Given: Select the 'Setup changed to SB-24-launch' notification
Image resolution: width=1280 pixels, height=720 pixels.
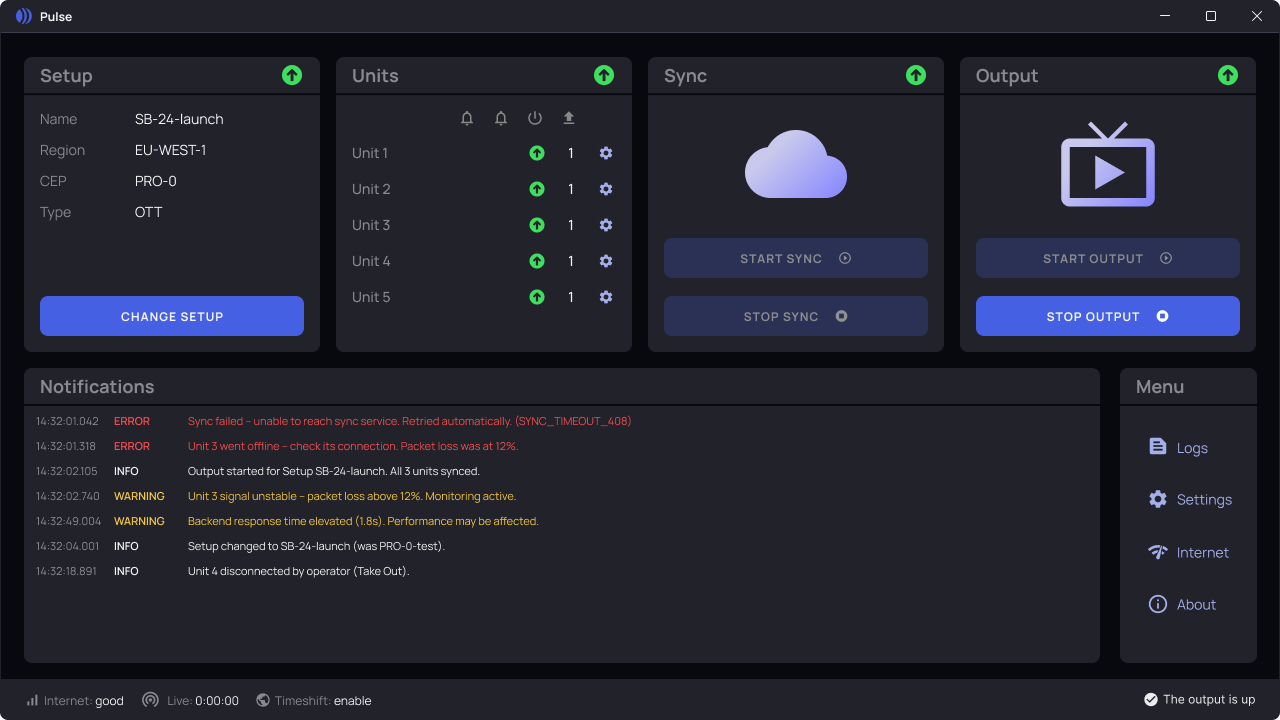Looking at the screenshot, I should click(x=562, y=546).
